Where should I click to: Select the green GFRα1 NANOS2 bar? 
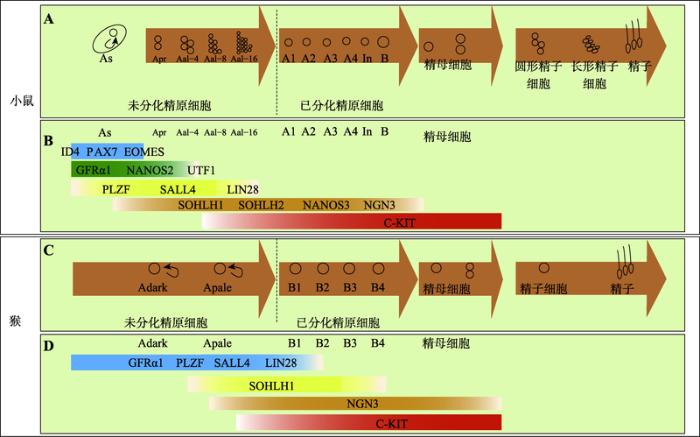point(135,169)
